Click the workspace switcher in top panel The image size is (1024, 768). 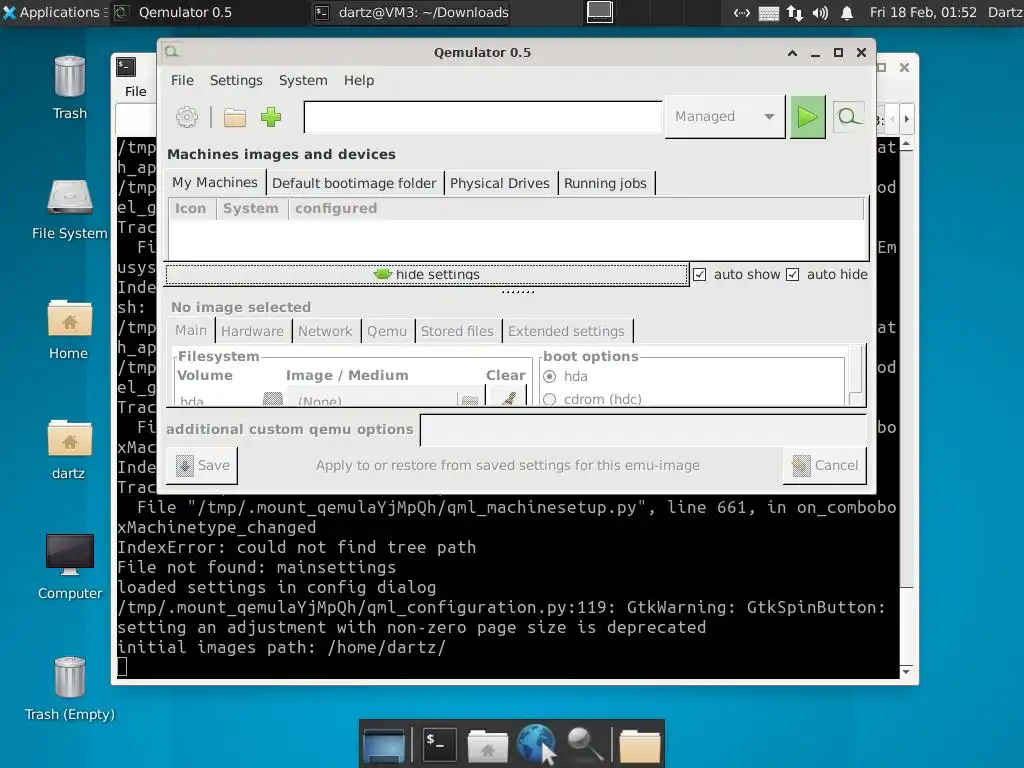click(x=600, y=12)
